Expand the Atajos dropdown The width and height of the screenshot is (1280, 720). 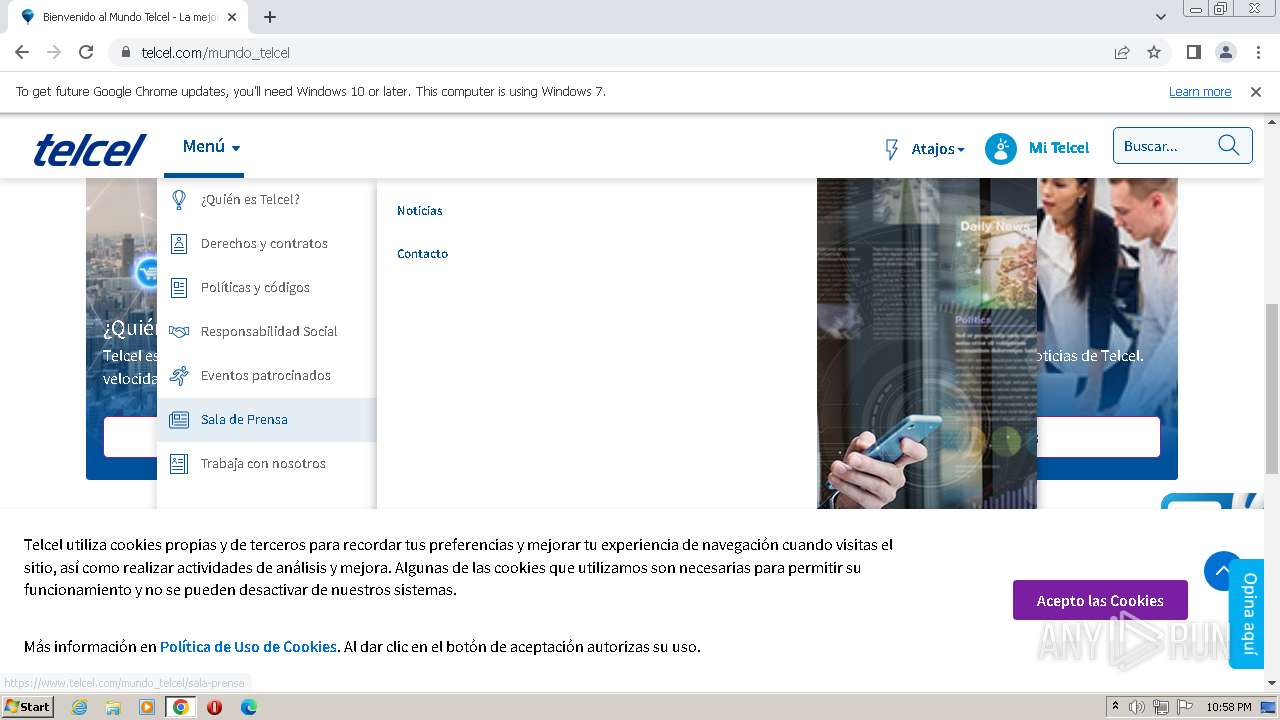(x=938, y=149)
